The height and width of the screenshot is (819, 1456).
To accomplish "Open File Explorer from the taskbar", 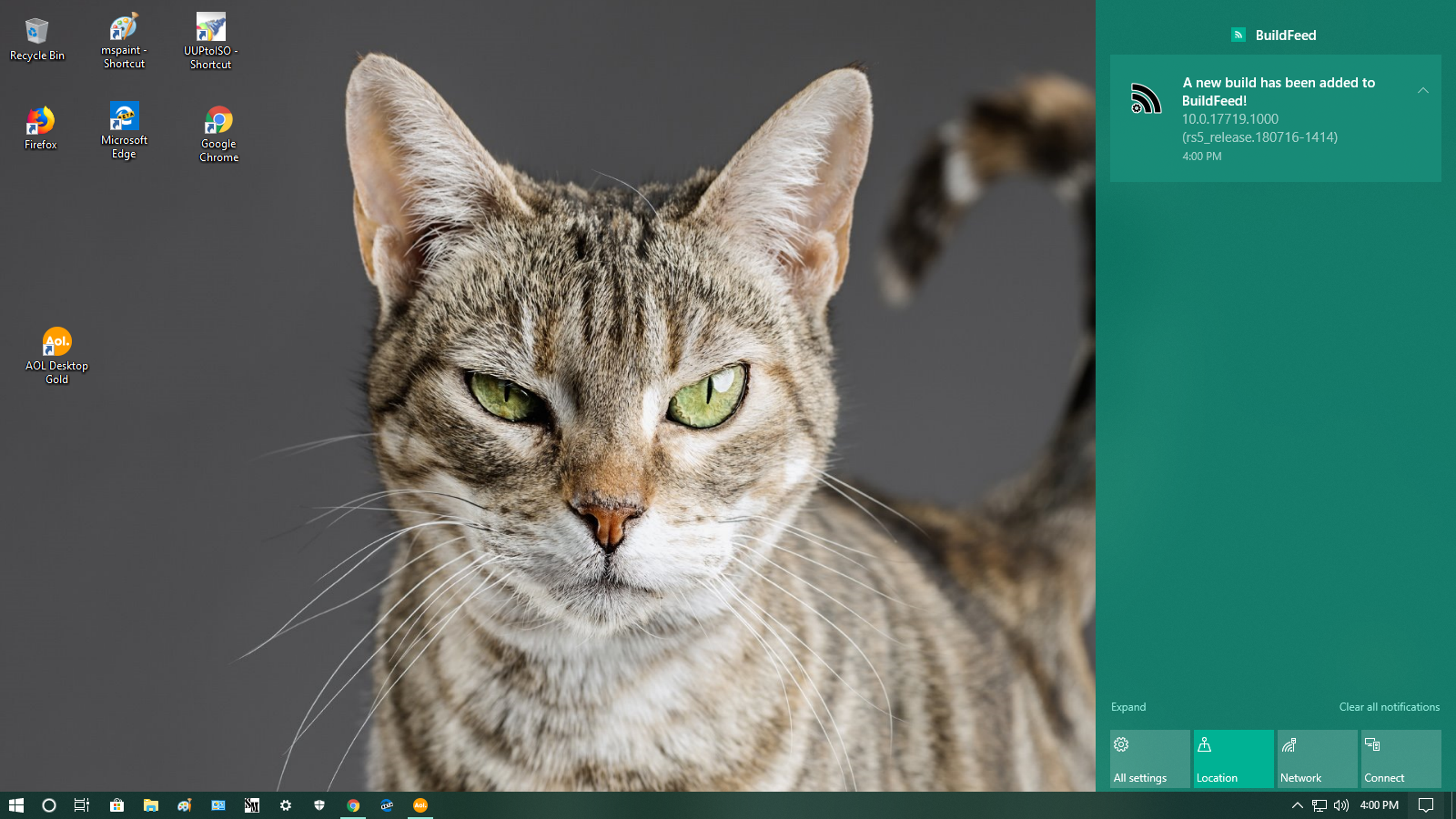I will point(151,805).
